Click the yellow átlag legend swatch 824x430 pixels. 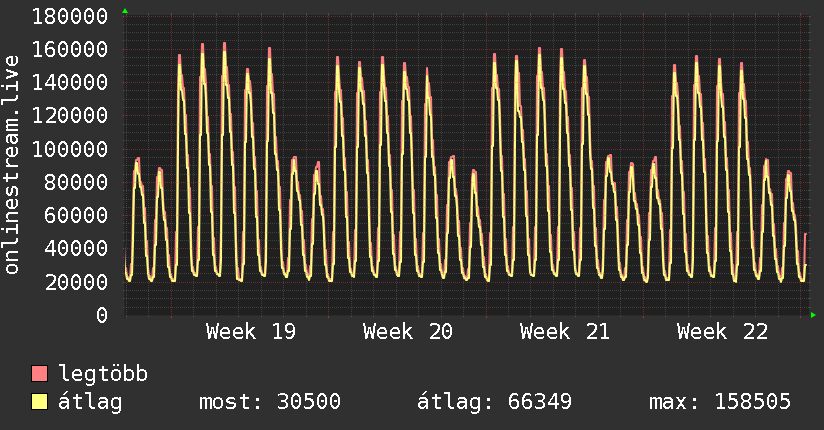point(39,402)
